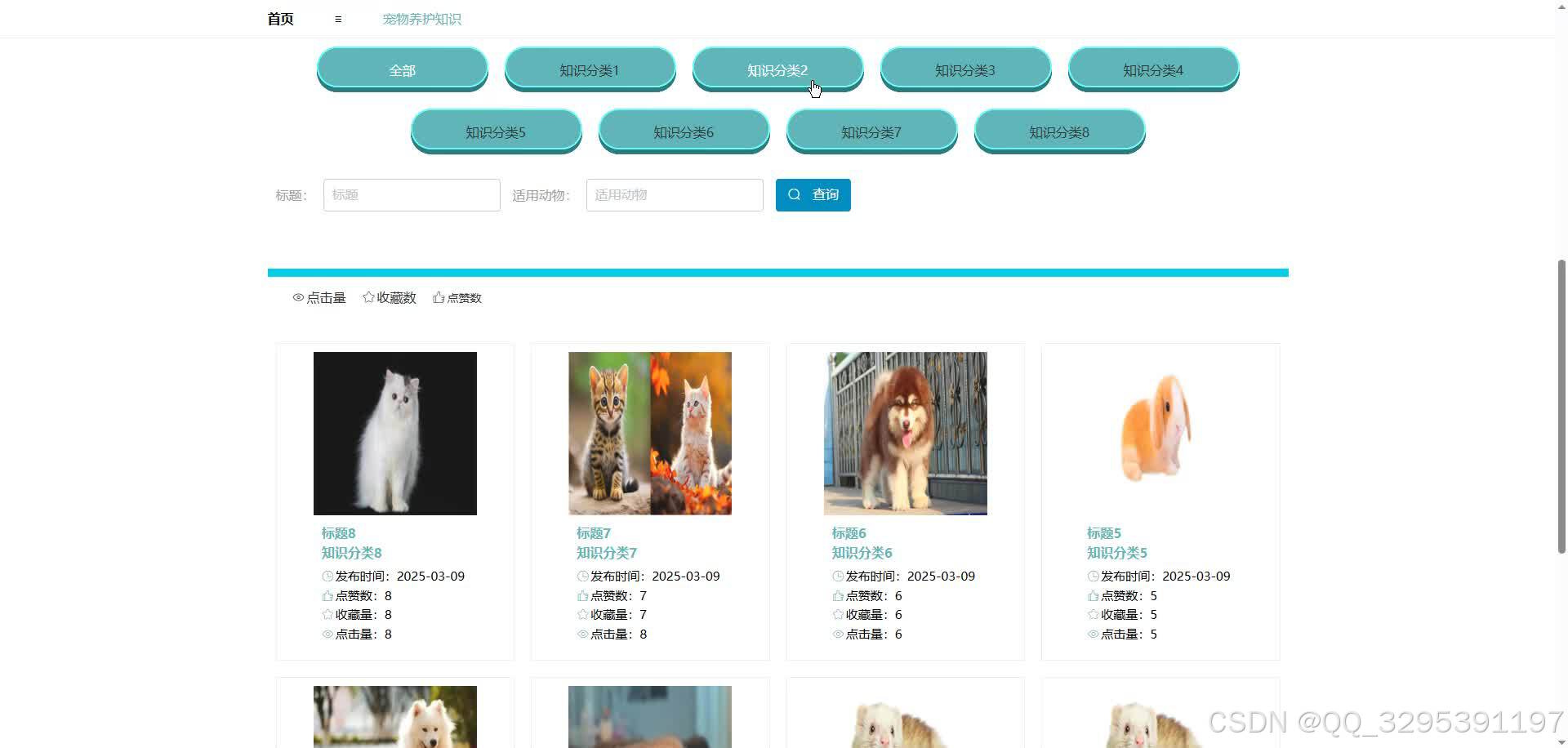
Task: Open the 标题6 article title link
Action: [849, 533]
